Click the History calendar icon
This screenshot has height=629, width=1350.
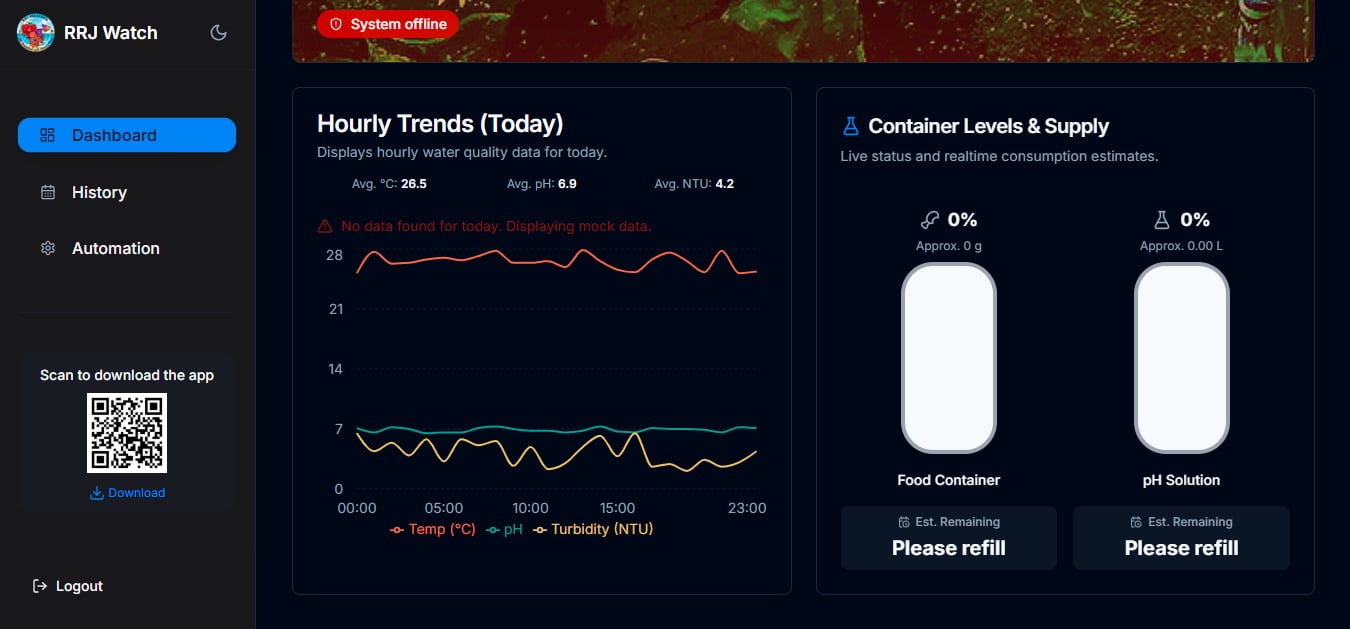point(47,192)
